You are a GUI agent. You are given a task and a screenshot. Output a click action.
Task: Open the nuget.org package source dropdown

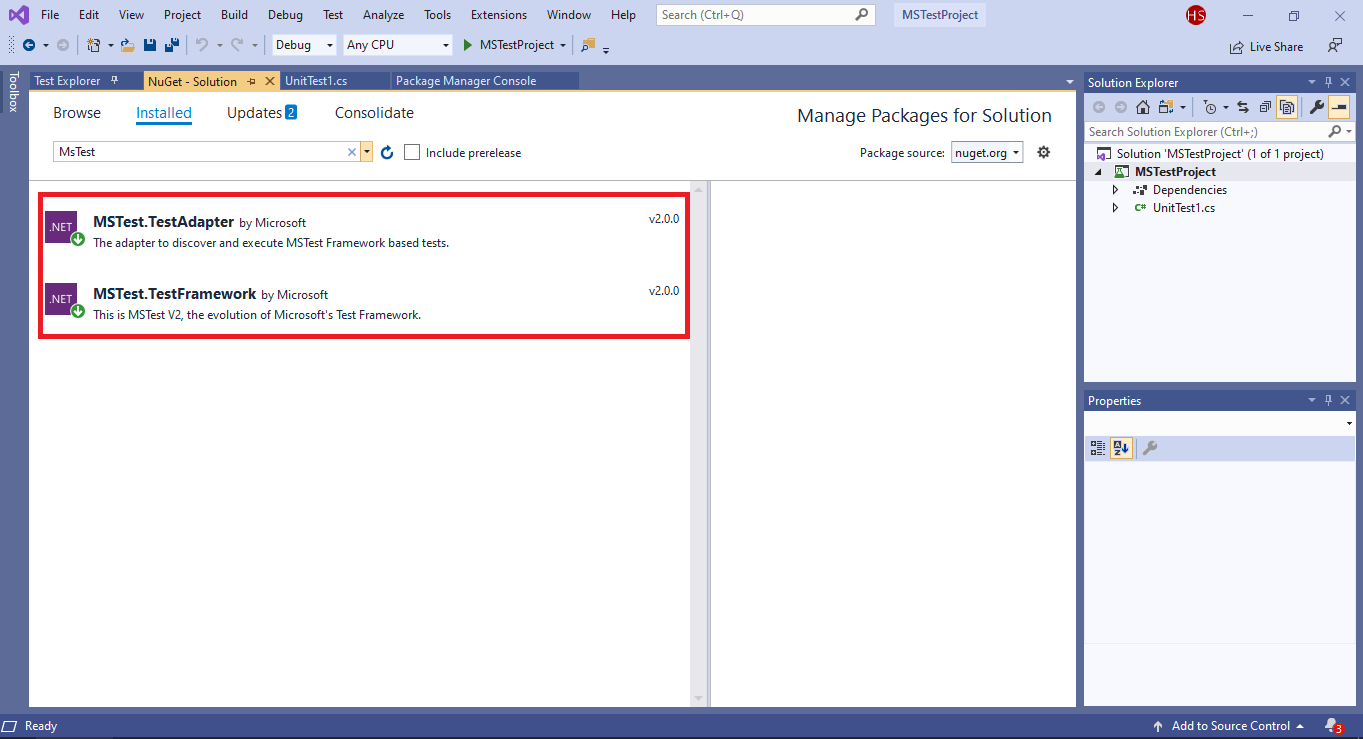986,153
